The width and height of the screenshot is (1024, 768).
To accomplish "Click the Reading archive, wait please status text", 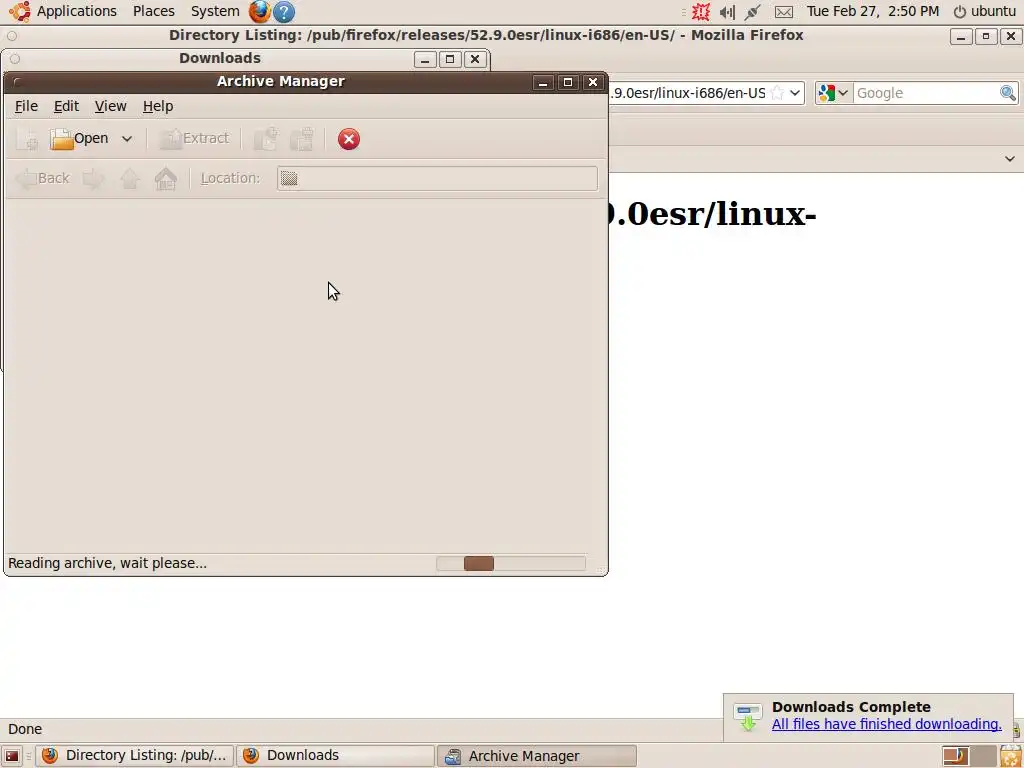I will coord(107,563).
